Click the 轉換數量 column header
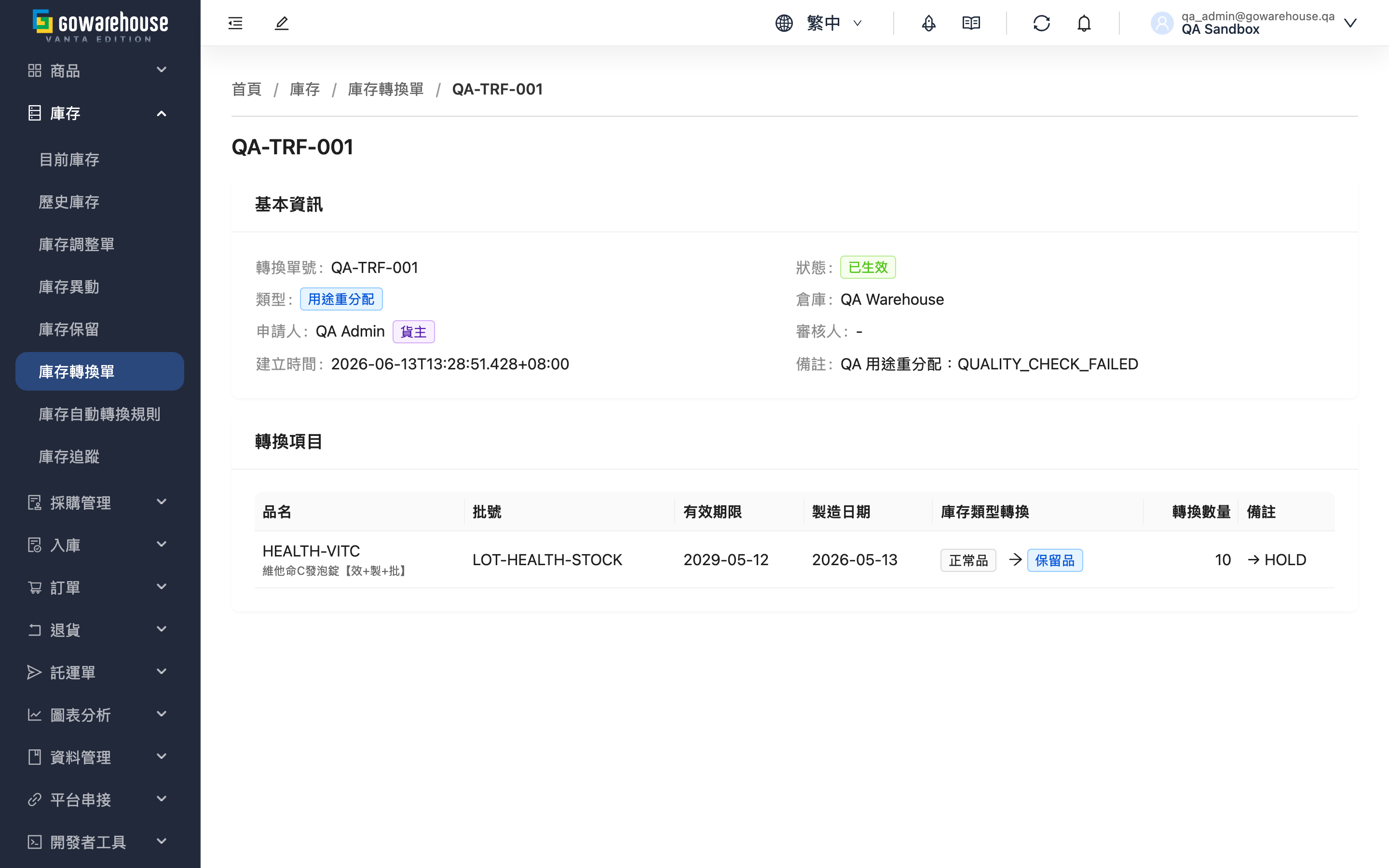 pyautogui.click(x=1191, y=512)
